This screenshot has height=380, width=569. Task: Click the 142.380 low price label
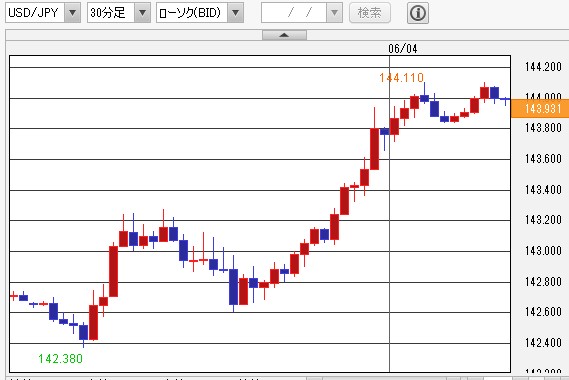pyautogui.click(x=61, y=359)
